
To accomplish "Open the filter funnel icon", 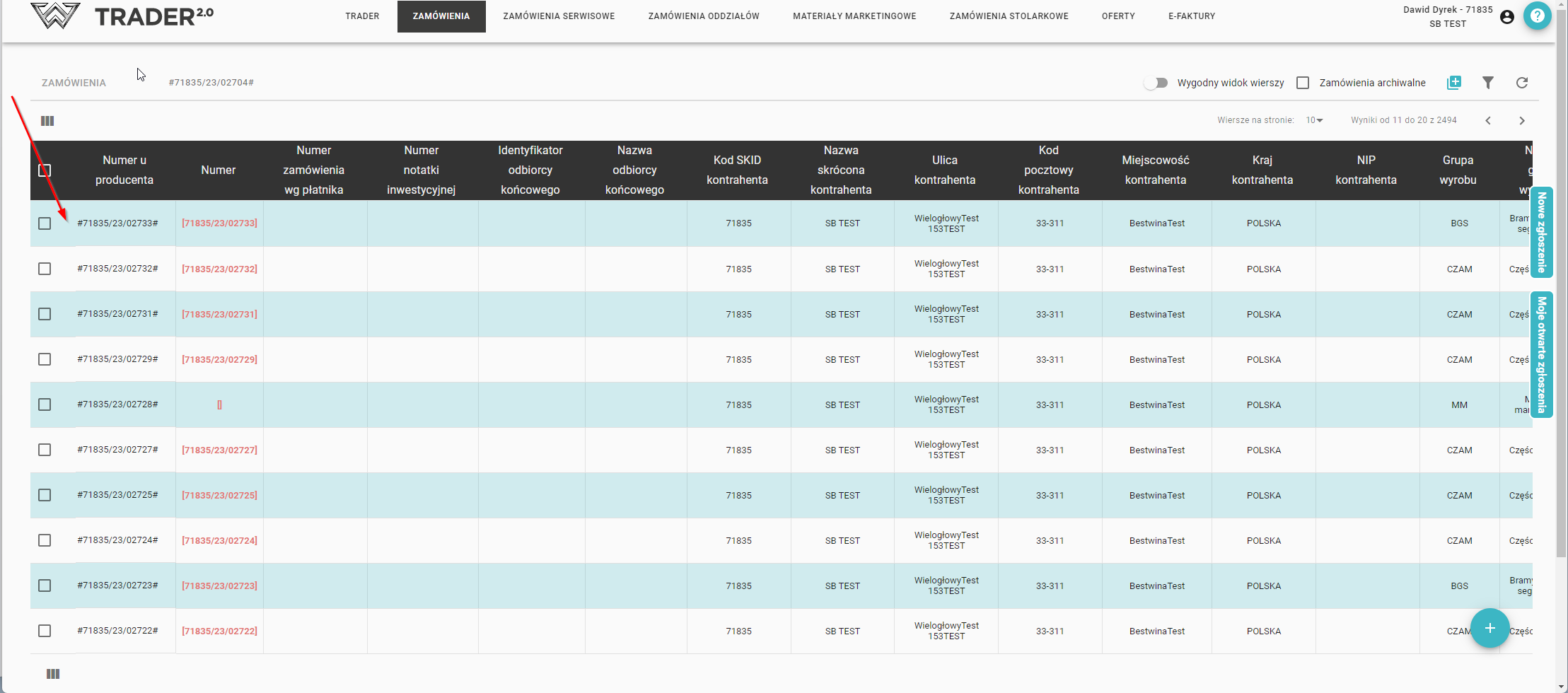I will 1487,83.
